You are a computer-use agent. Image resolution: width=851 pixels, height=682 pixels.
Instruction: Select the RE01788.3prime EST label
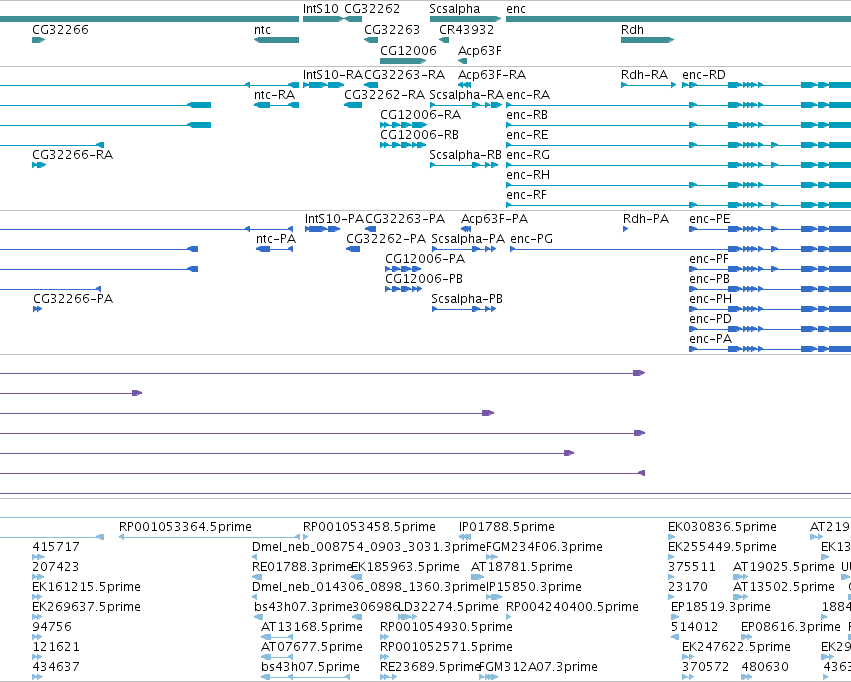pyautogui.click(x=303, y=567)
